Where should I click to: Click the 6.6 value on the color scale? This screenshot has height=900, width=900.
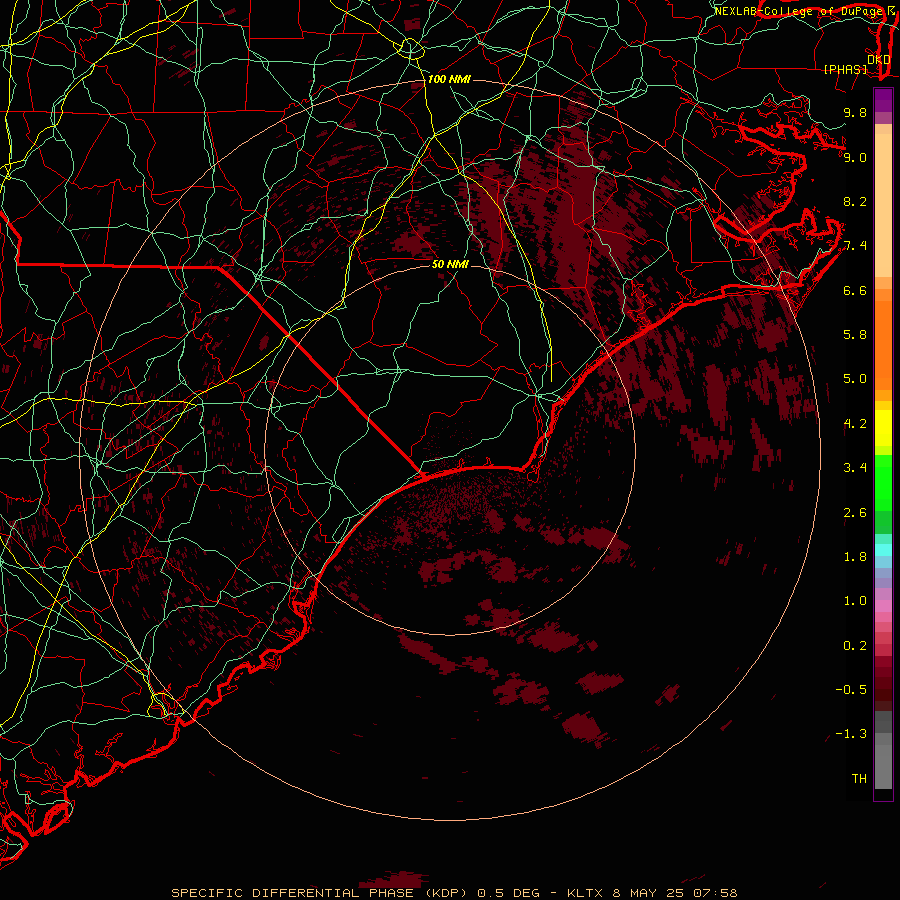(855, 290)
